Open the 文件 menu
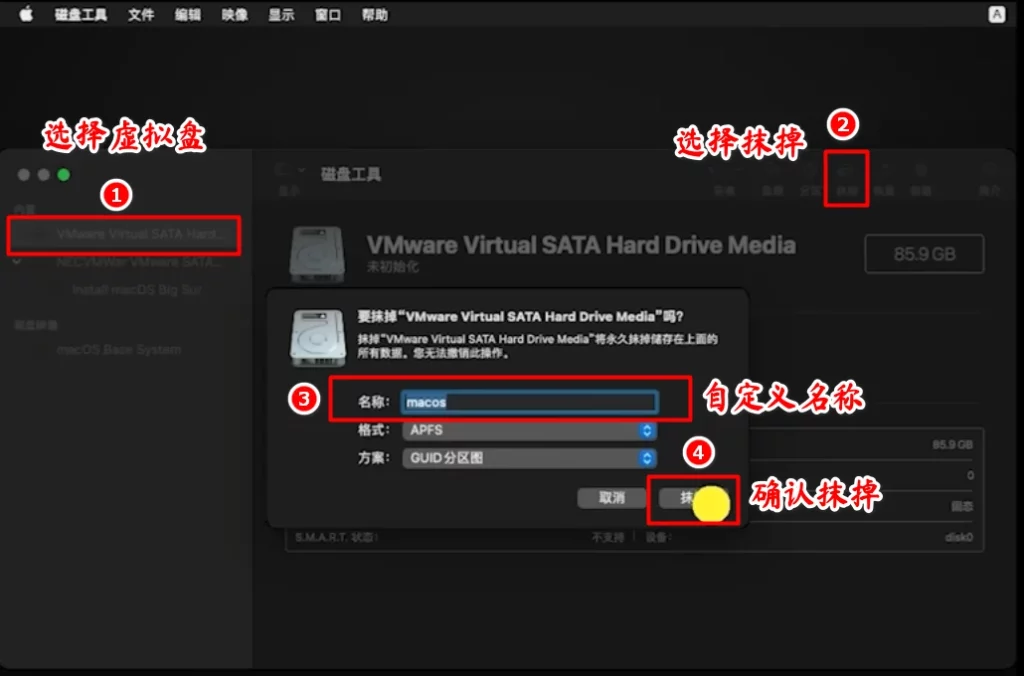Viewport: 1024px width, 676px height. pos(140,14)
